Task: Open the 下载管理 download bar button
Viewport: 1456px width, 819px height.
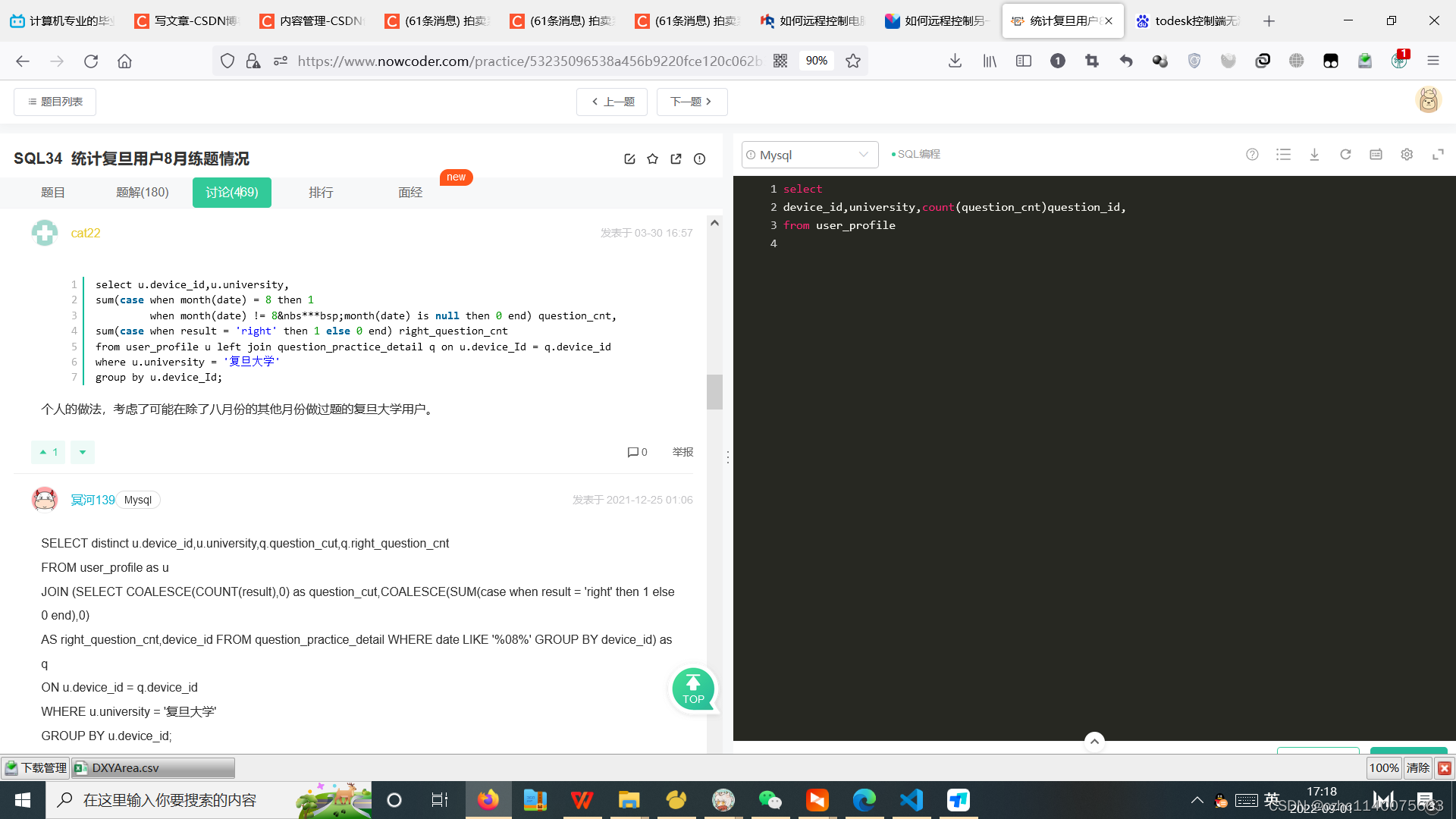Action: (x=36, y=768)
